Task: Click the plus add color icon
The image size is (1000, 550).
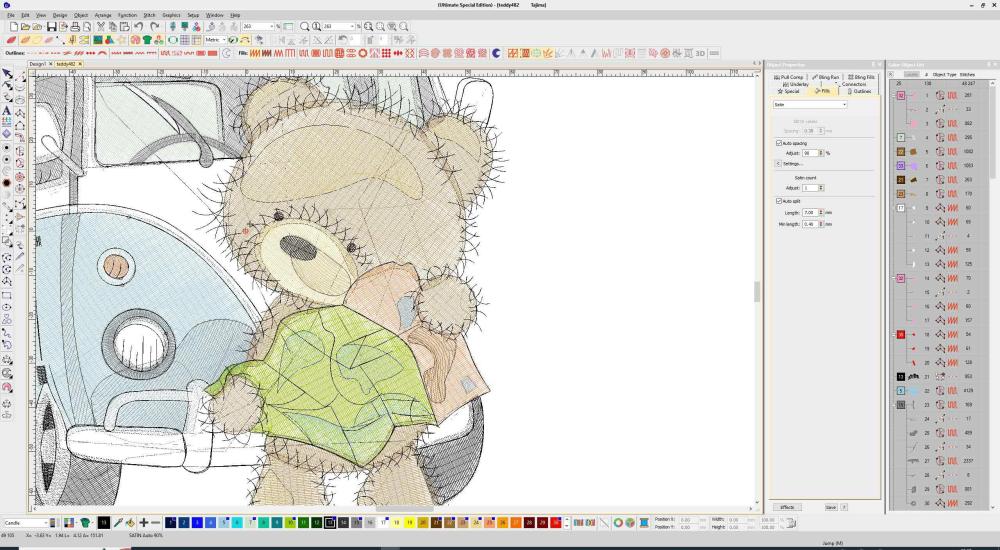Action: tap(143, 523)
